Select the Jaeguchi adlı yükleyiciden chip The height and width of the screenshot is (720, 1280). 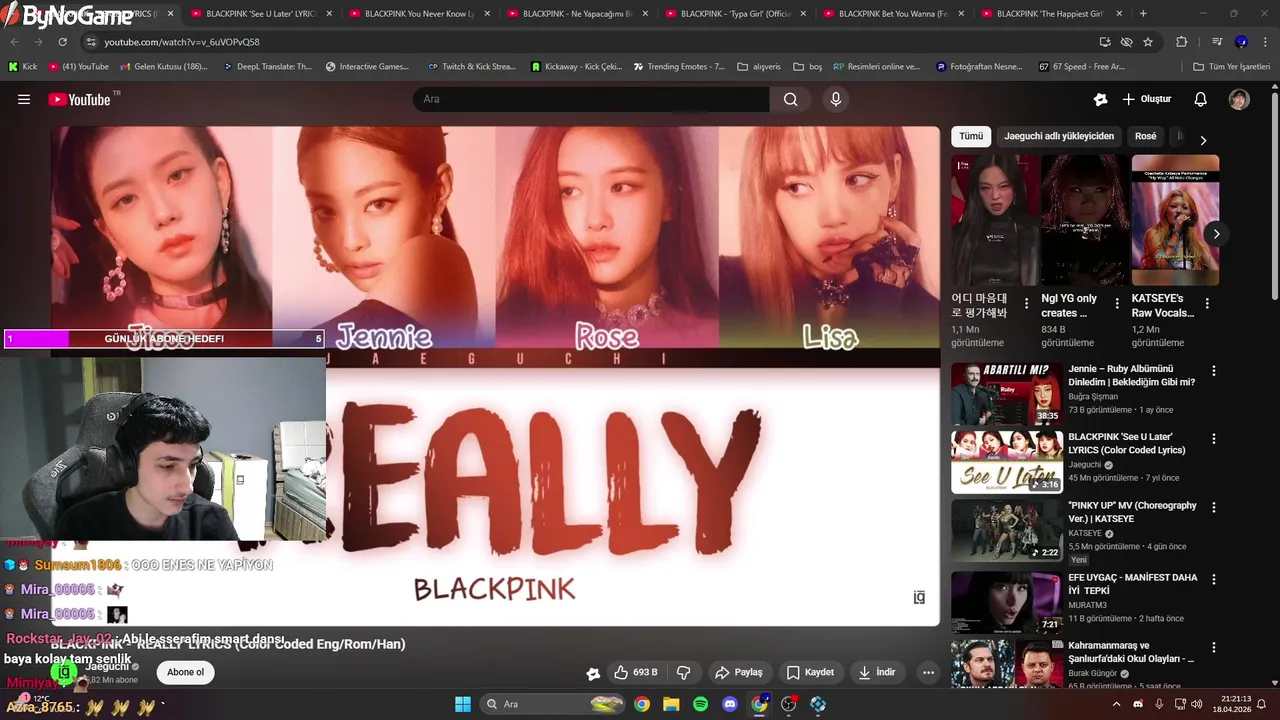pos(1059,136)
